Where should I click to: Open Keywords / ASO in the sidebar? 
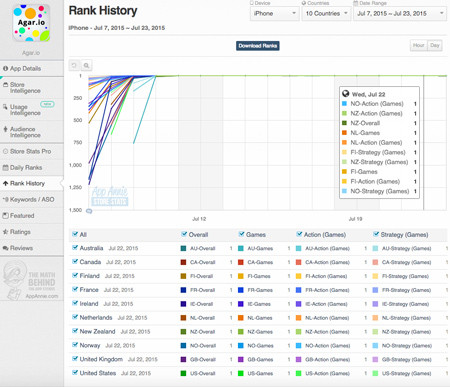click(x=32, y=199)
